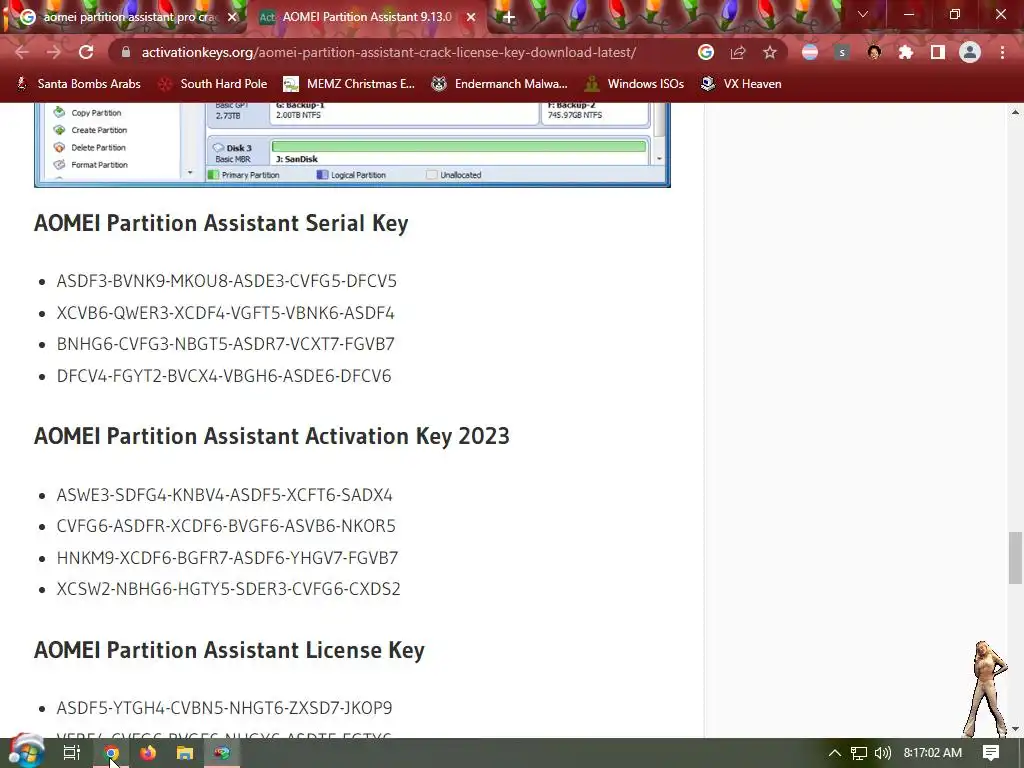The height and width of the screenshot is (768, 1024).
Task: Go forward to the next page
Action: pyautogui.click(x=54, y=52)
